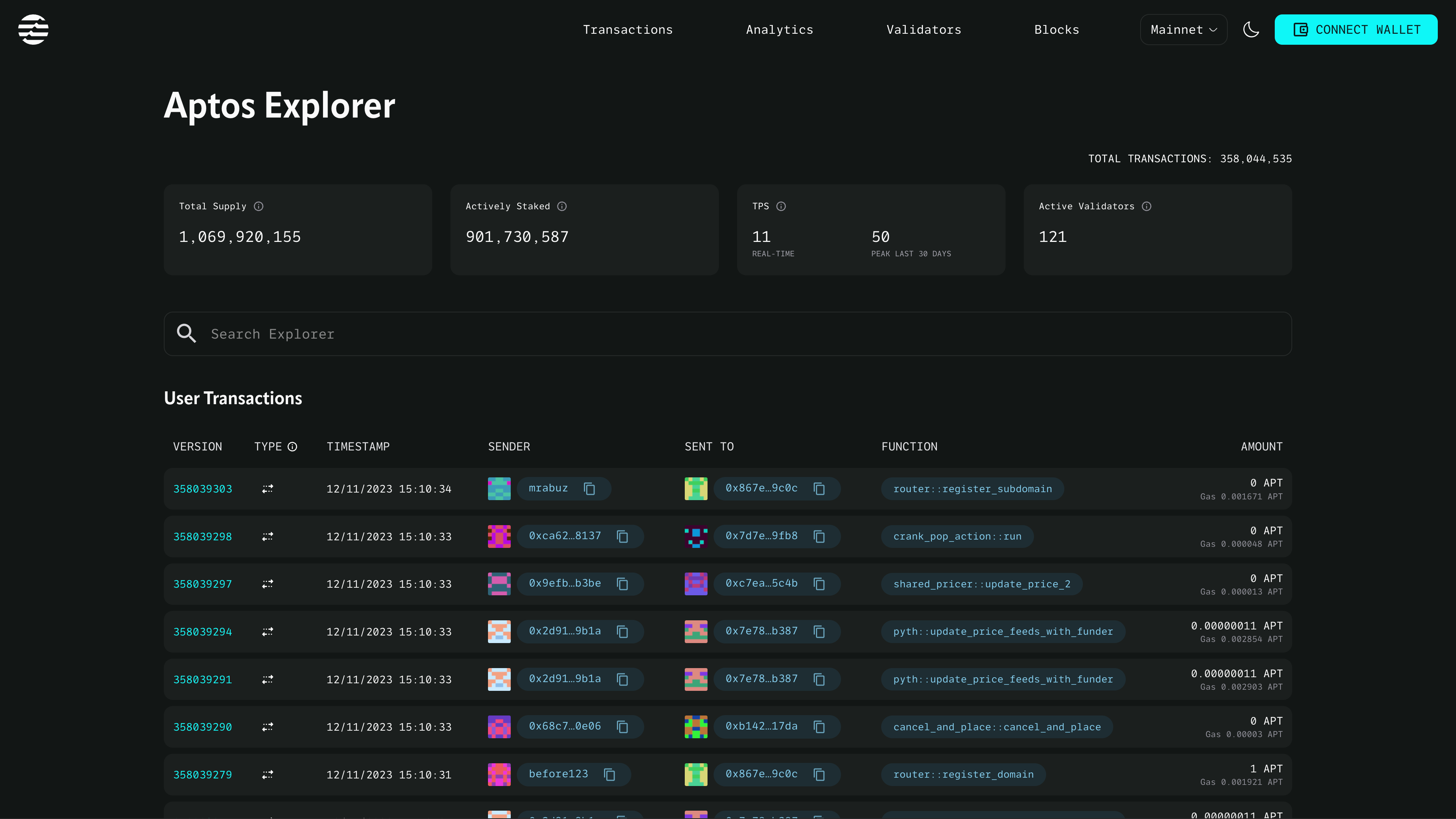Copy the before123 sender address
1456x819 pixels.
tap(609, 774)
